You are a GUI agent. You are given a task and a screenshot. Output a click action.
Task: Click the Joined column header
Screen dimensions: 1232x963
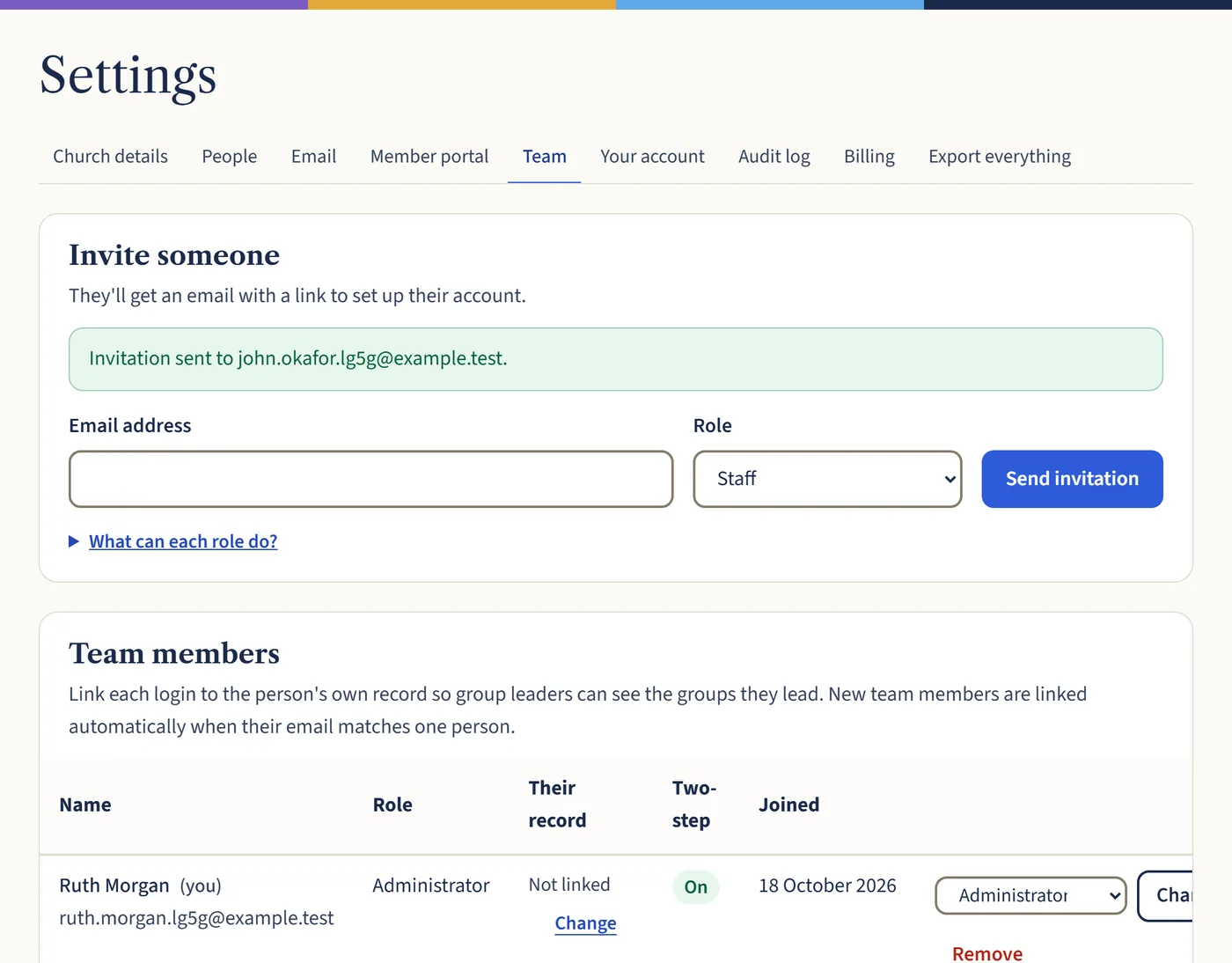(x=788, y=805)
